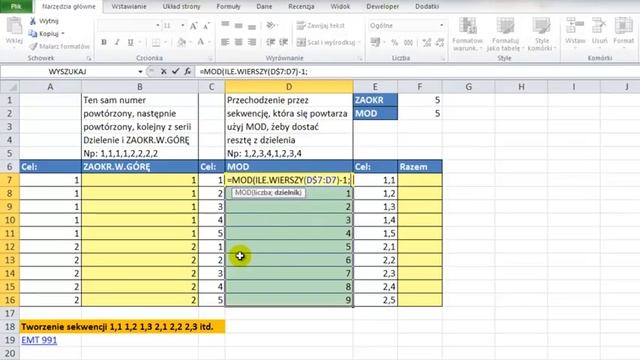640x360 pixels.
Task: Switch to the Deweloper tab
Action: pos(383,7)
